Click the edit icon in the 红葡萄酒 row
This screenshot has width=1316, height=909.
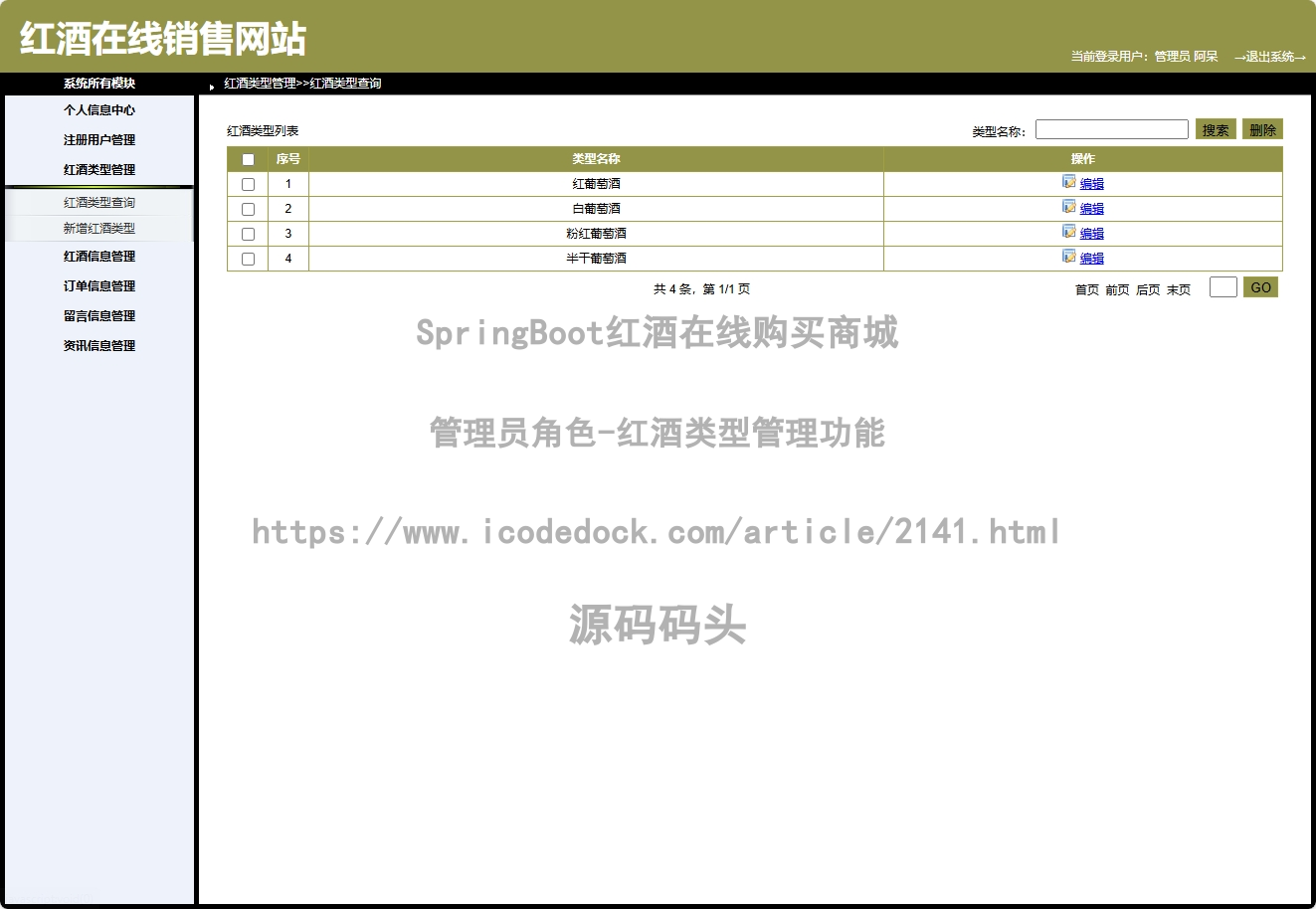[x=1068, y=182]
